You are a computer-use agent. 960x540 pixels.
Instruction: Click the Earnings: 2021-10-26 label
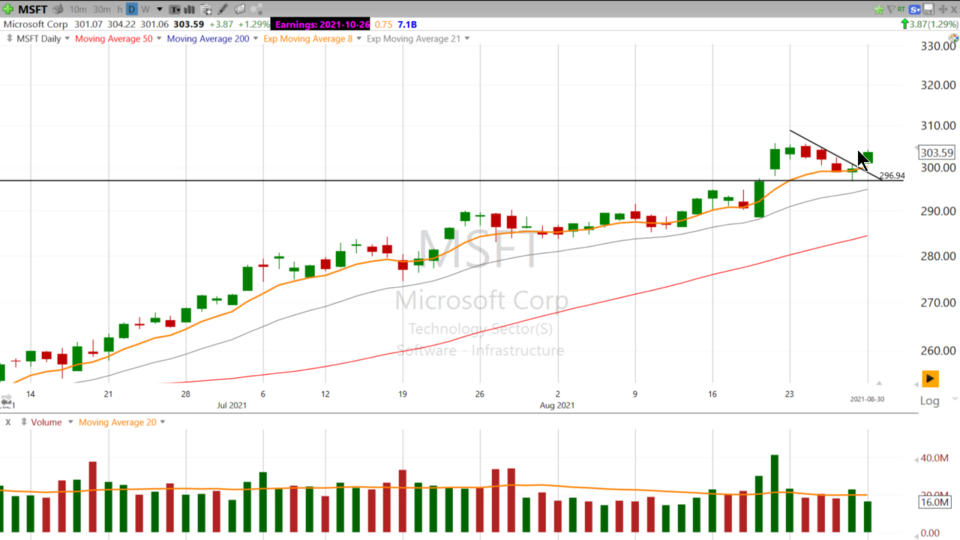[x=322, y=24]
